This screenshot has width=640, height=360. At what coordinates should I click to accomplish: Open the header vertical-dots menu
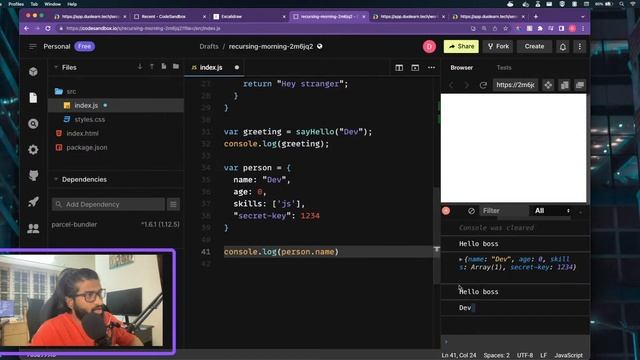[x=580, y=47]
